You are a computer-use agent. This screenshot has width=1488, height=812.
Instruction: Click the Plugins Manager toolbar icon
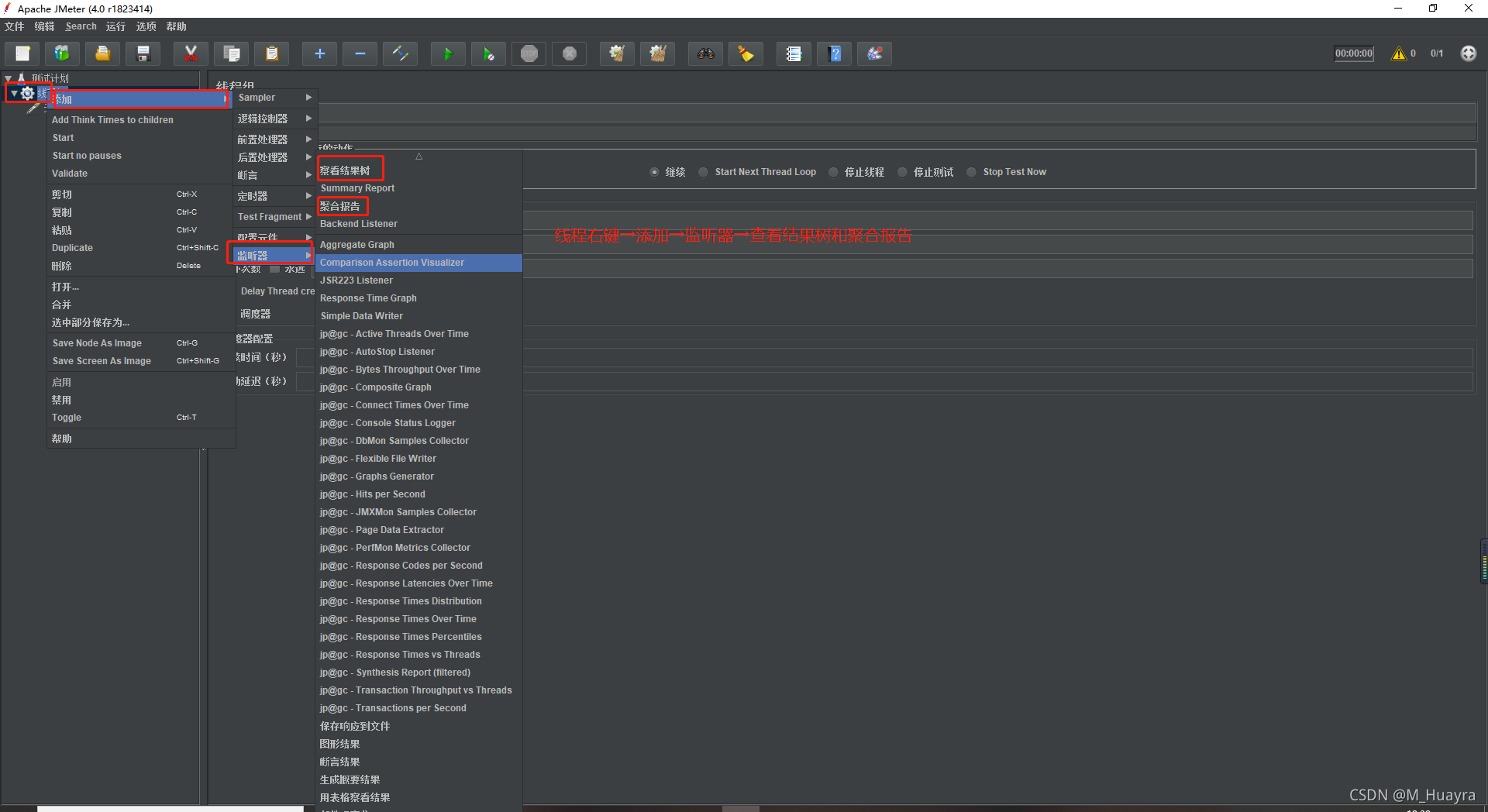(874, 53)
